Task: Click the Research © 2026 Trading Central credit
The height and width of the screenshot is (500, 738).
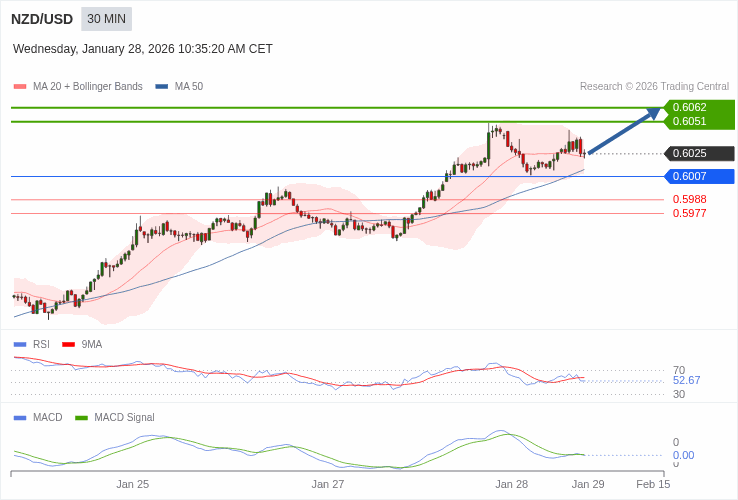Action: (654, 87)
